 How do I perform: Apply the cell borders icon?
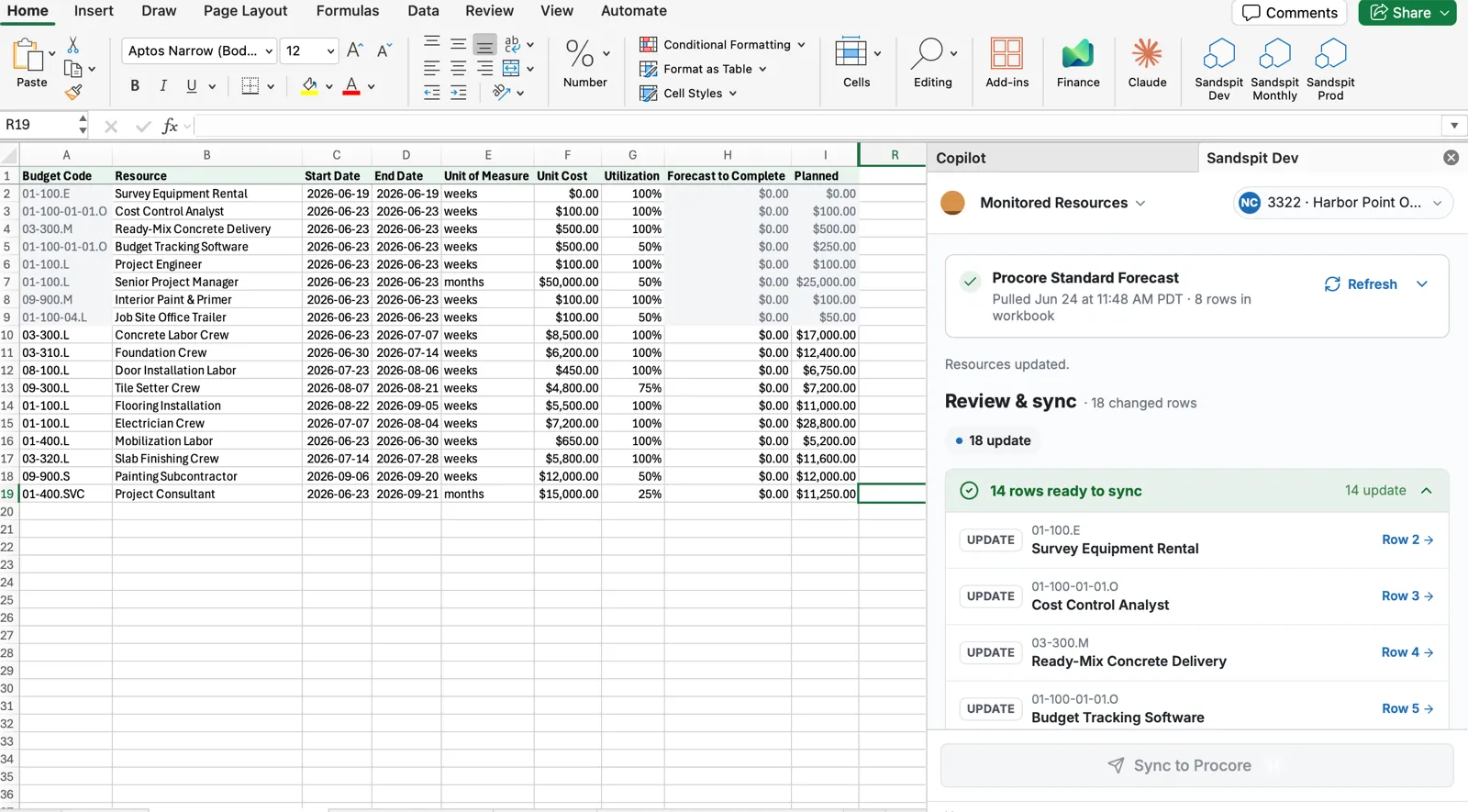(250, 86)
